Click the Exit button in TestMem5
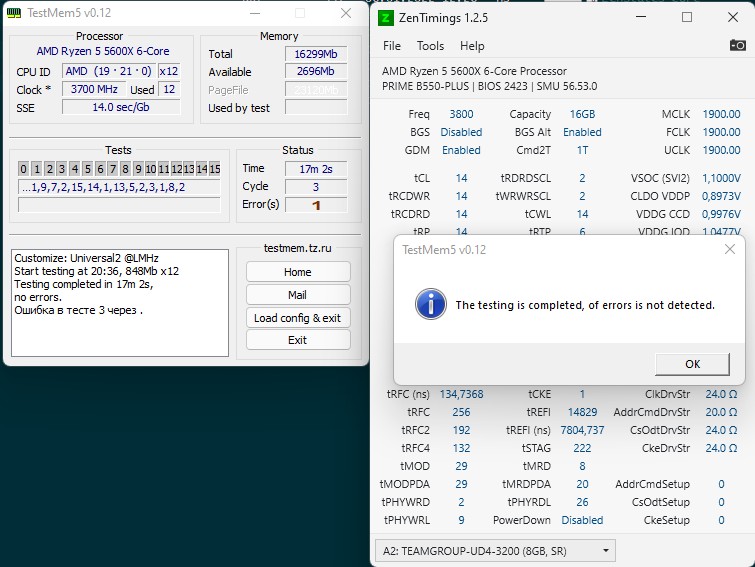 (298, 340)
